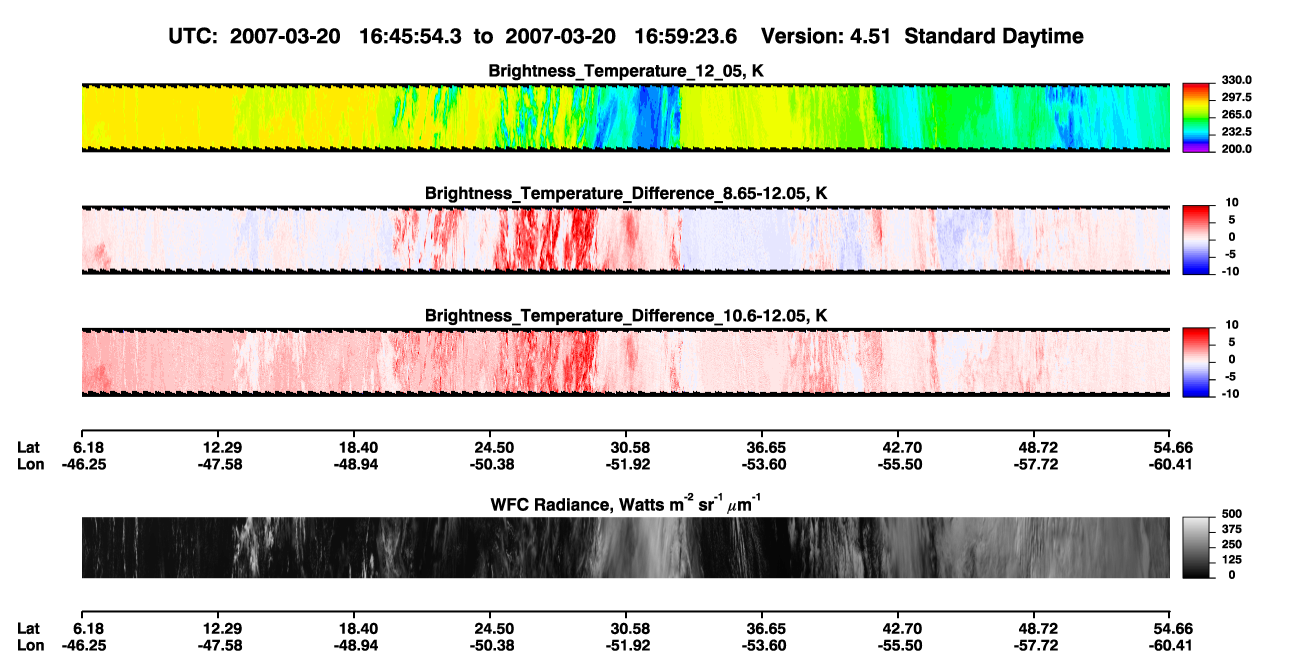Click the grayscale colorbar for WFC Radiance

pyautogui.click(x=1195, y=546)
